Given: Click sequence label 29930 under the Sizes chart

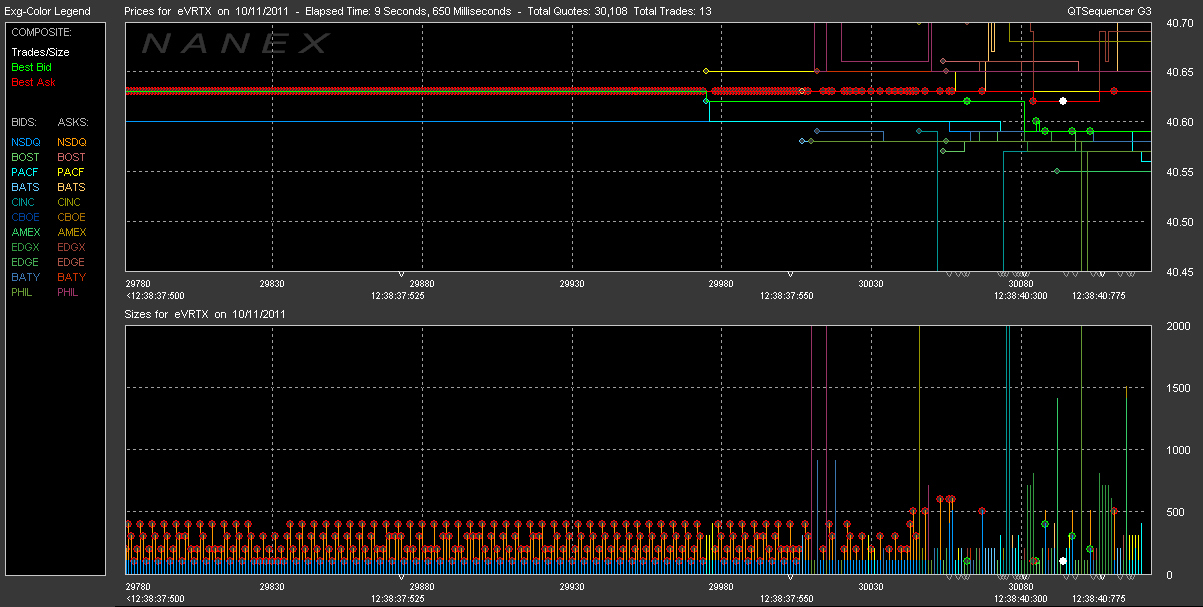Looking at the screenshot, I should coord(571,587).
